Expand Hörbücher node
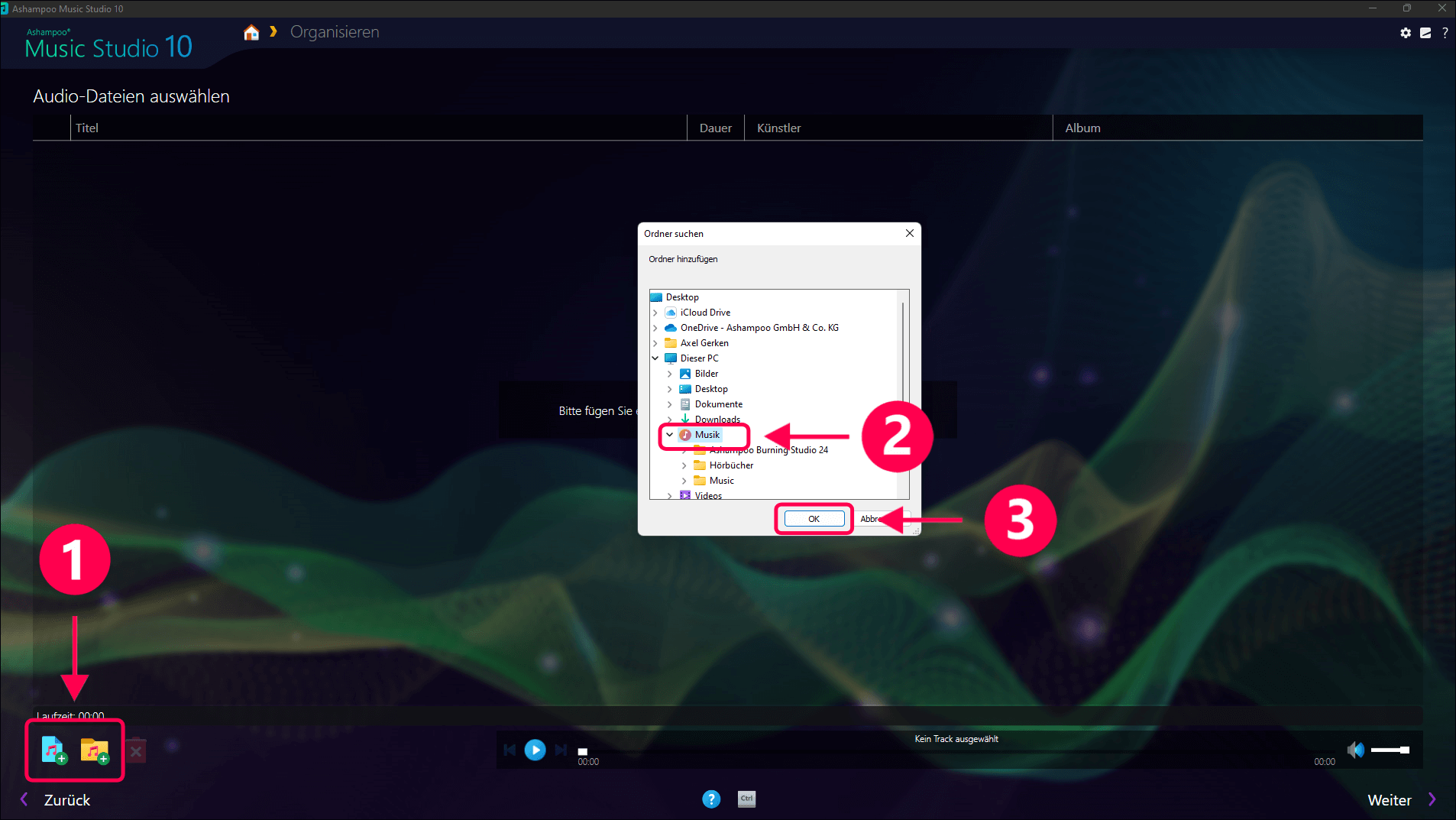 (x=684, y=465)
